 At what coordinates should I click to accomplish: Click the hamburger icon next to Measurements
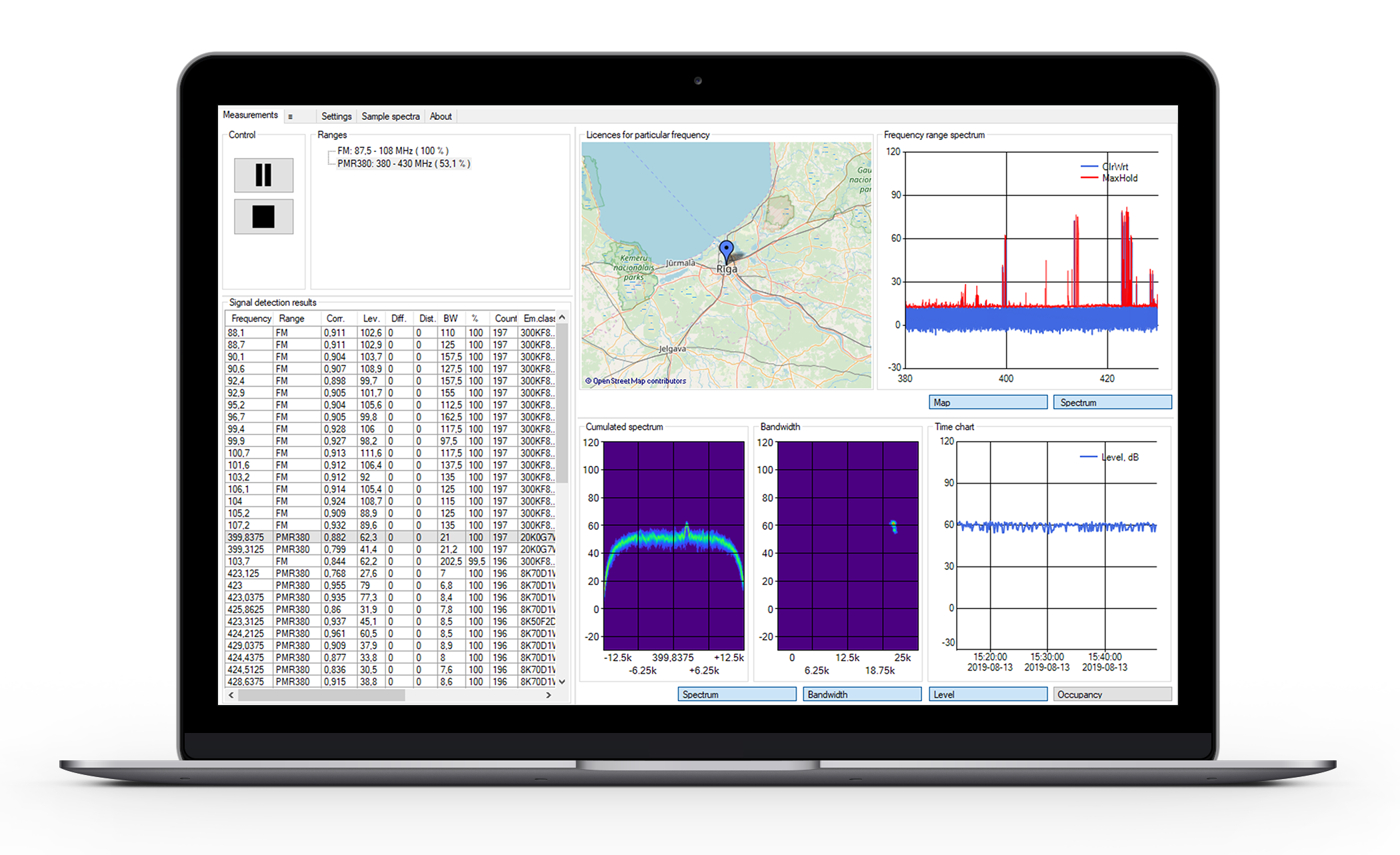tap(290, 117)
